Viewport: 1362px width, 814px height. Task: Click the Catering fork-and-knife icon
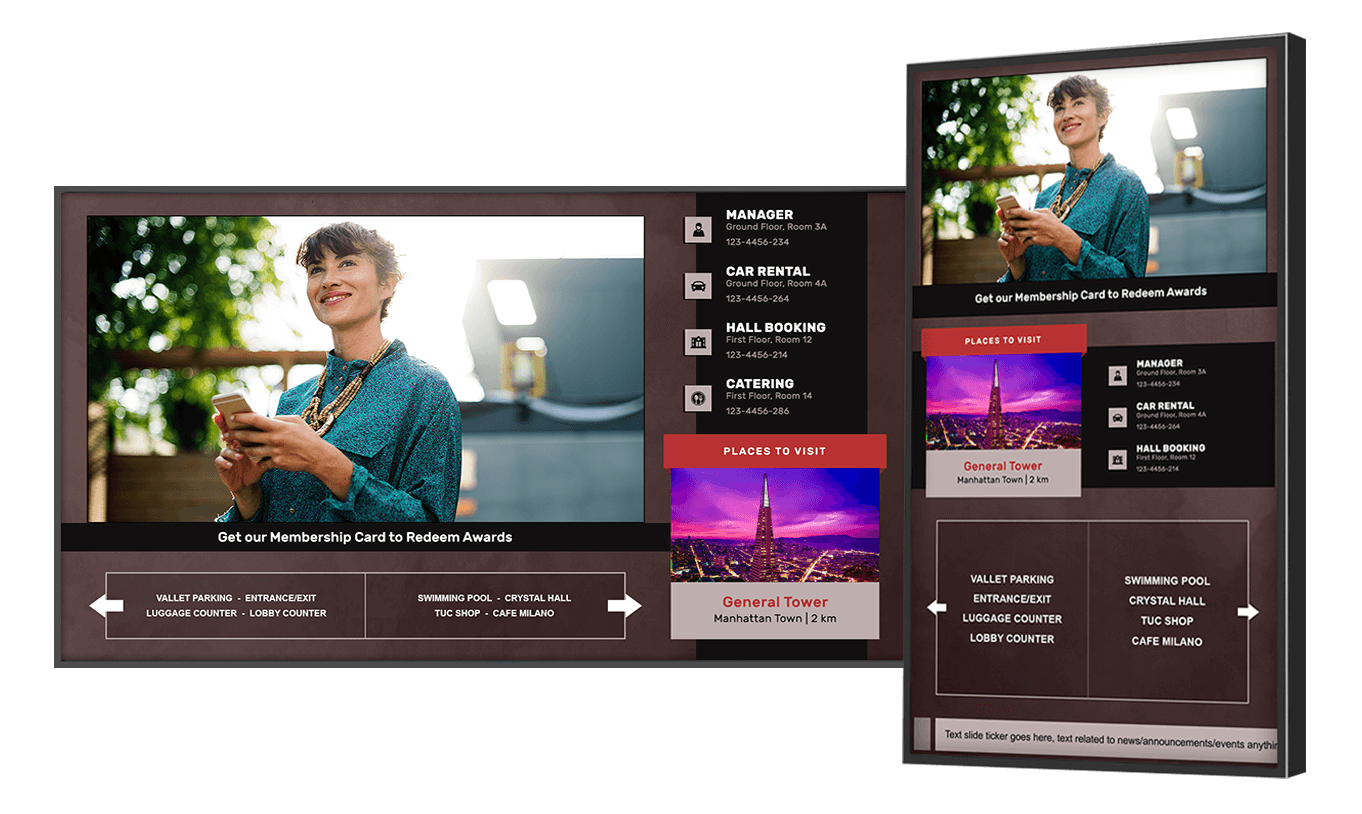[698, 398]
